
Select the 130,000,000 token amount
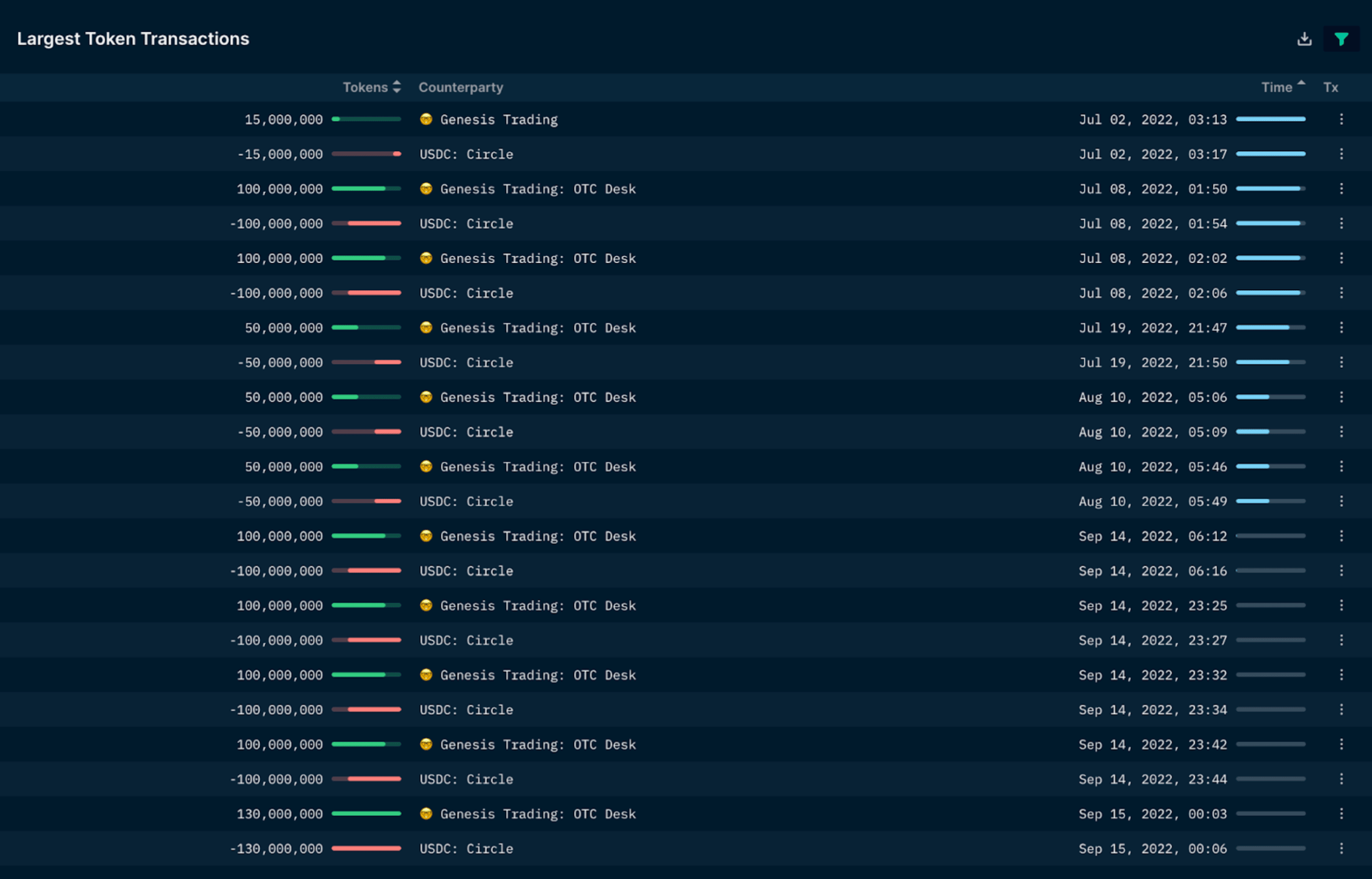point(280,814)
